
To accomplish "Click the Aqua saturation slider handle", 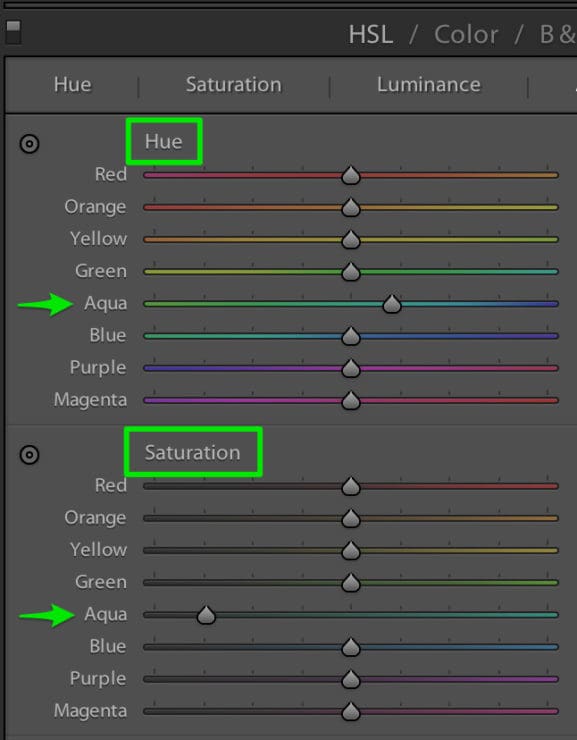I will click(x=206, y=615).
